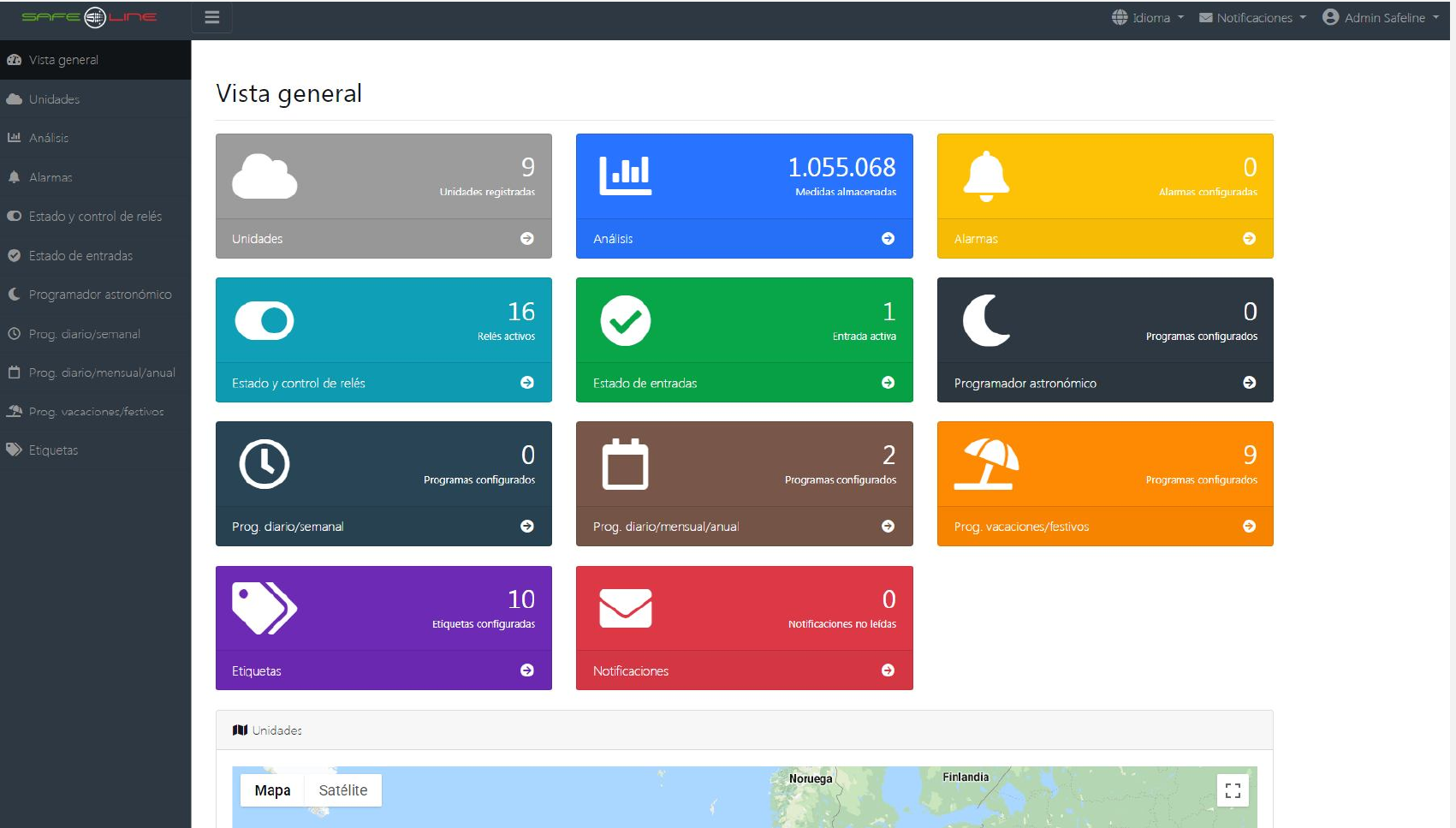Open the Prog. diario/mensual/anual card footer link

pos(744,527)
